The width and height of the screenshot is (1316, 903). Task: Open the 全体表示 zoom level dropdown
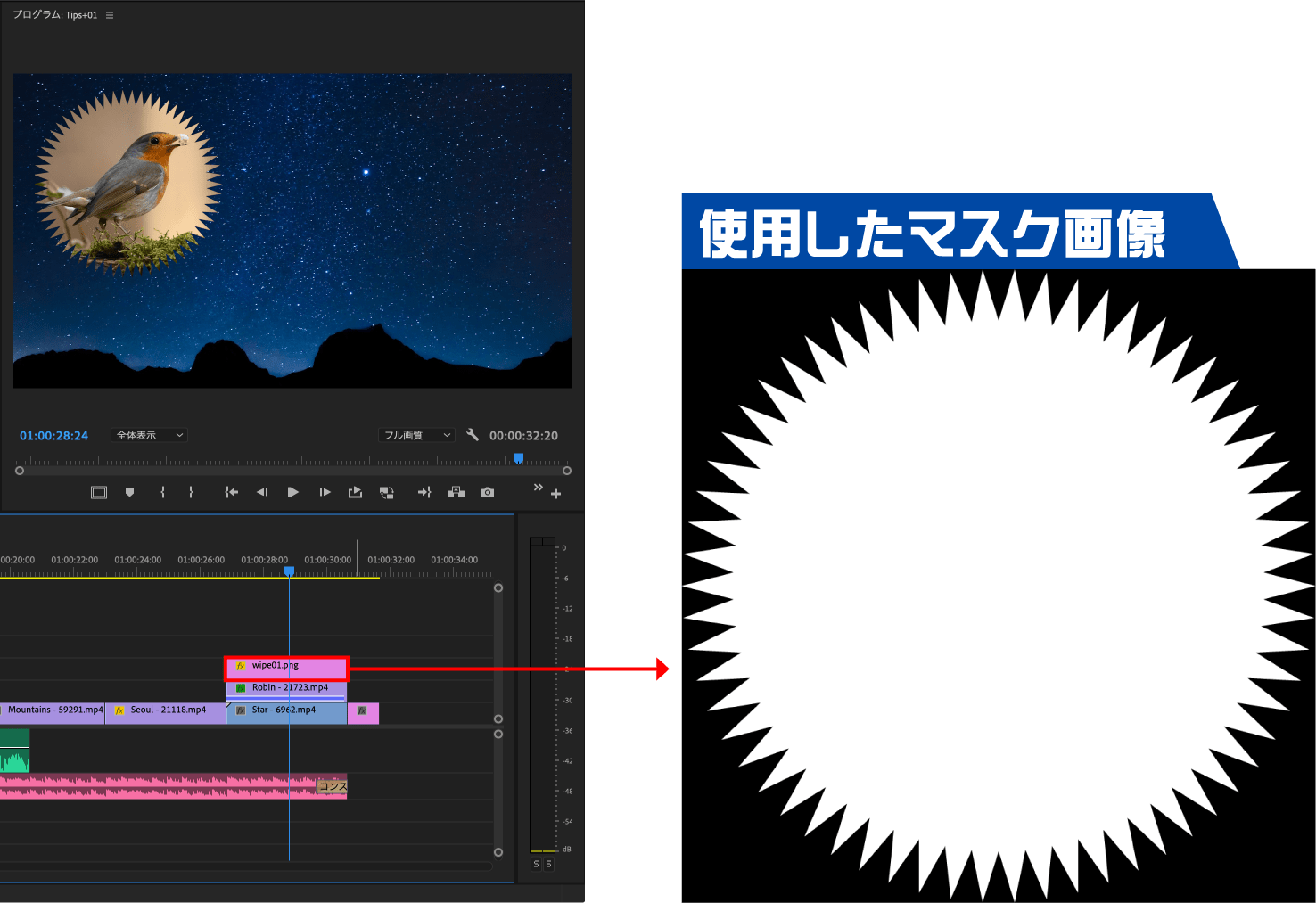(x=150, y=435)
